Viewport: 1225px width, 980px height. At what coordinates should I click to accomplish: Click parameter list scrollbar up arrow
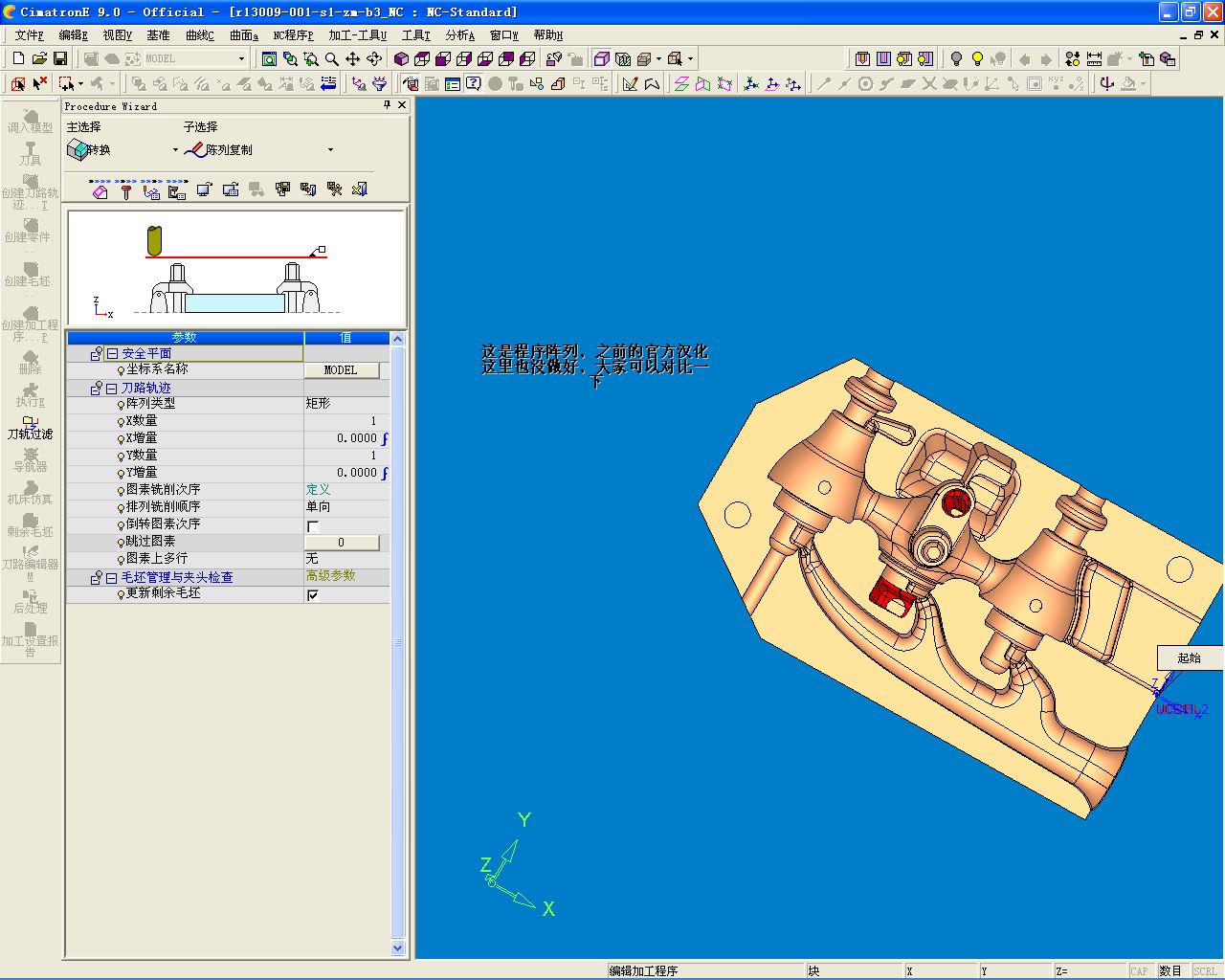click(398, 339)
